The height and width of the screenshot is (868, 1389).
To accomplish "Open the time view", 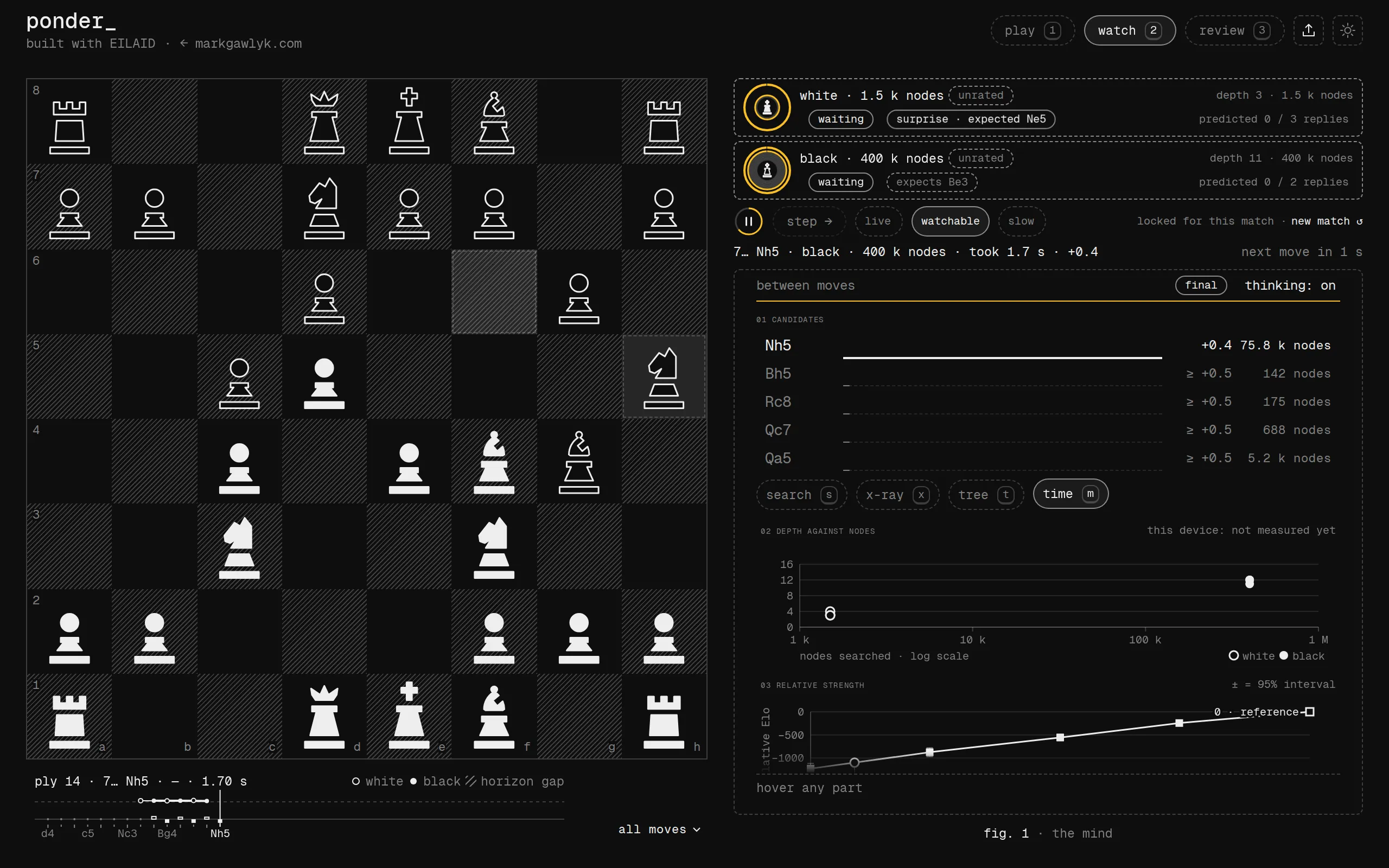I will [x=1071, y=494].
